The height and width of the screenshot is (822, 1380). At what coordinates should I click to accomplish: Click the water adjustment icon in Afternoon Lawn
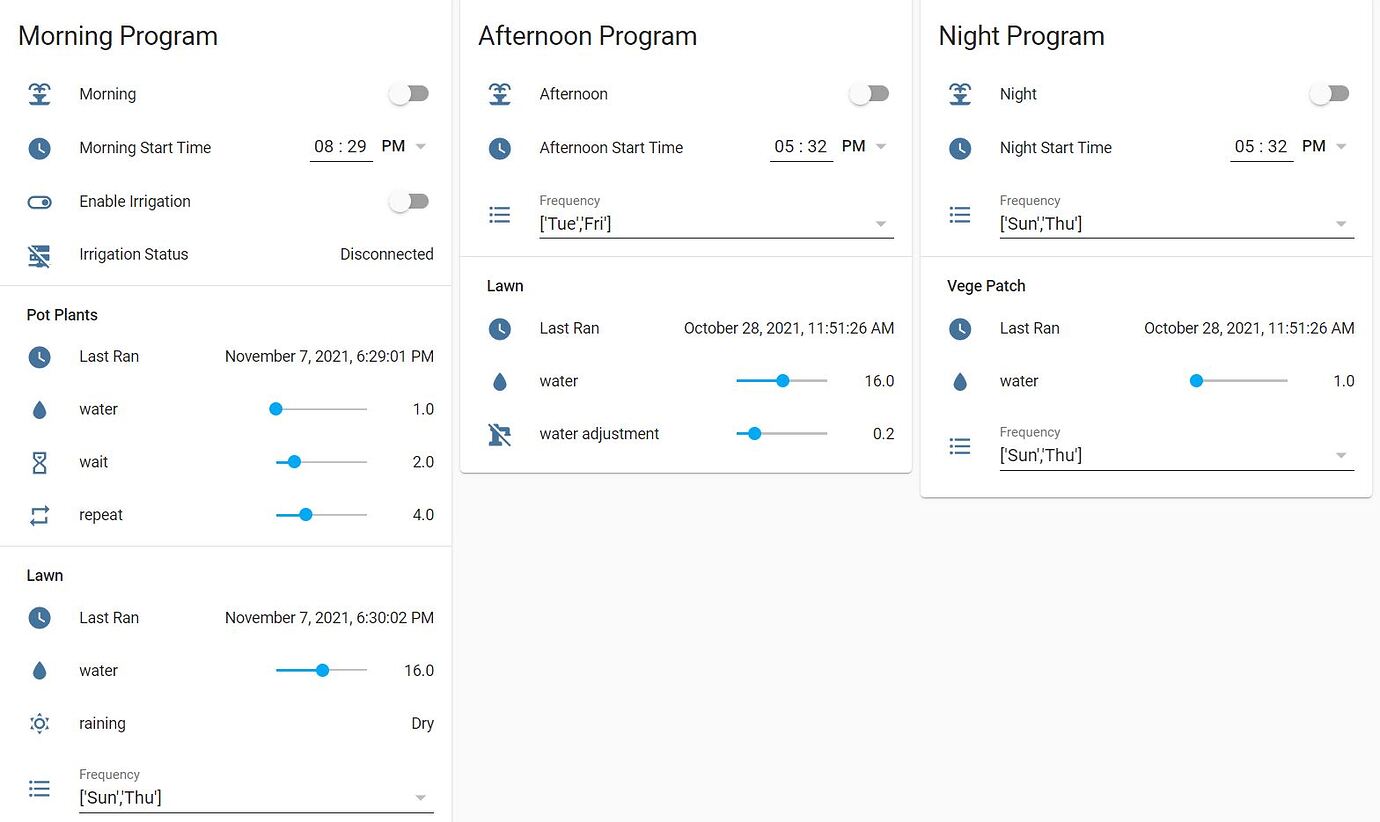click(500, 433)
